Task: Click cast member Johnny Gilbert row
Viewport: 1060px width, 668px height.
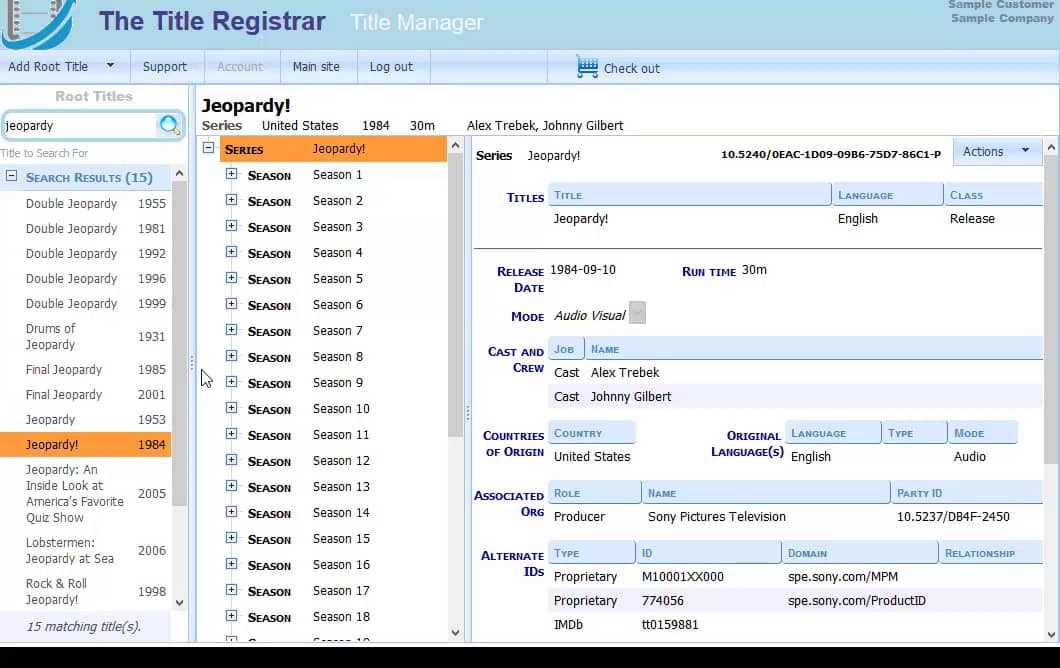Action: (x=795, y=396)
